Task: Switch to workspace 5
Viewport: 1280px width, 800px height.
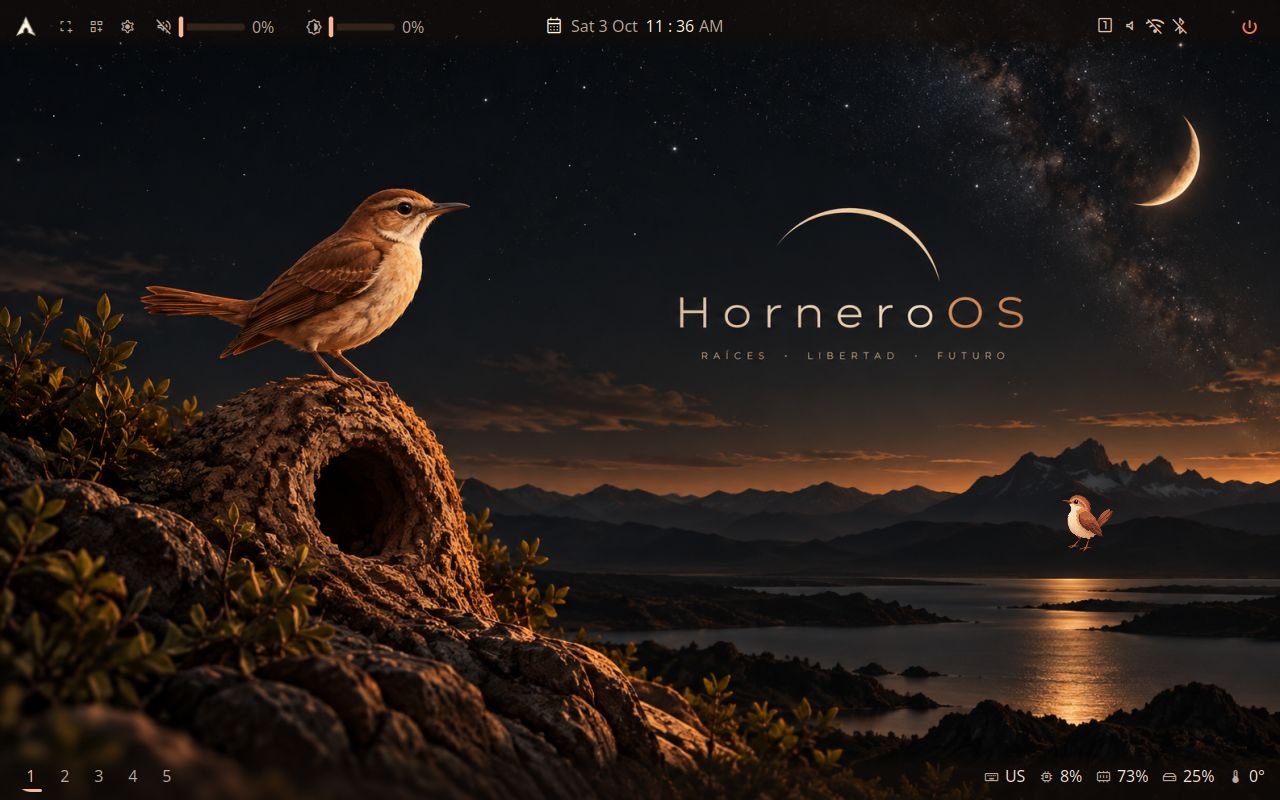Action: pyautogui.click(x=167, y=776)
